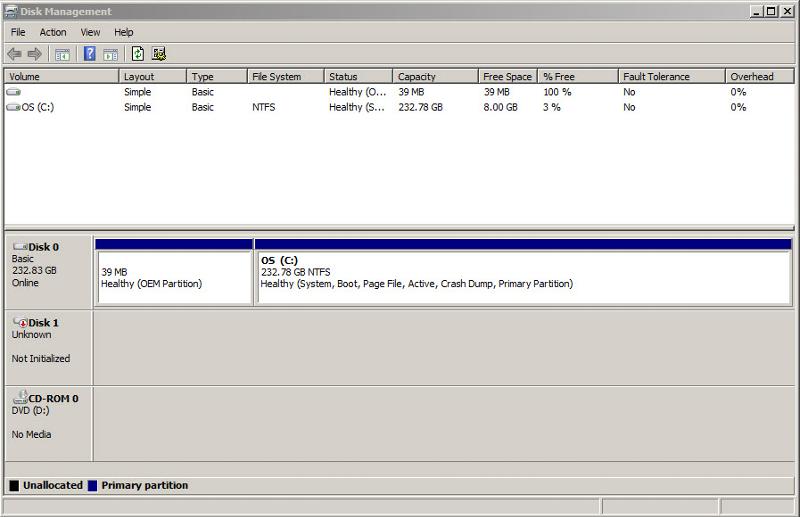This screenshot has width=800, height=517.
Task: Click the 100 % free cell
Action: 557,92
